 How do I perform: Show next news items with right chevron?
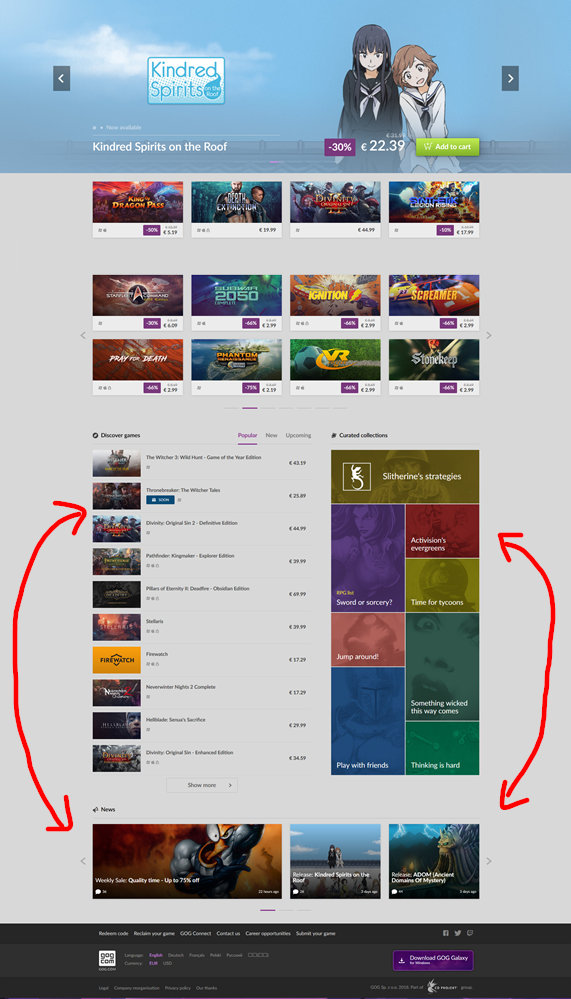pos(489,861)
